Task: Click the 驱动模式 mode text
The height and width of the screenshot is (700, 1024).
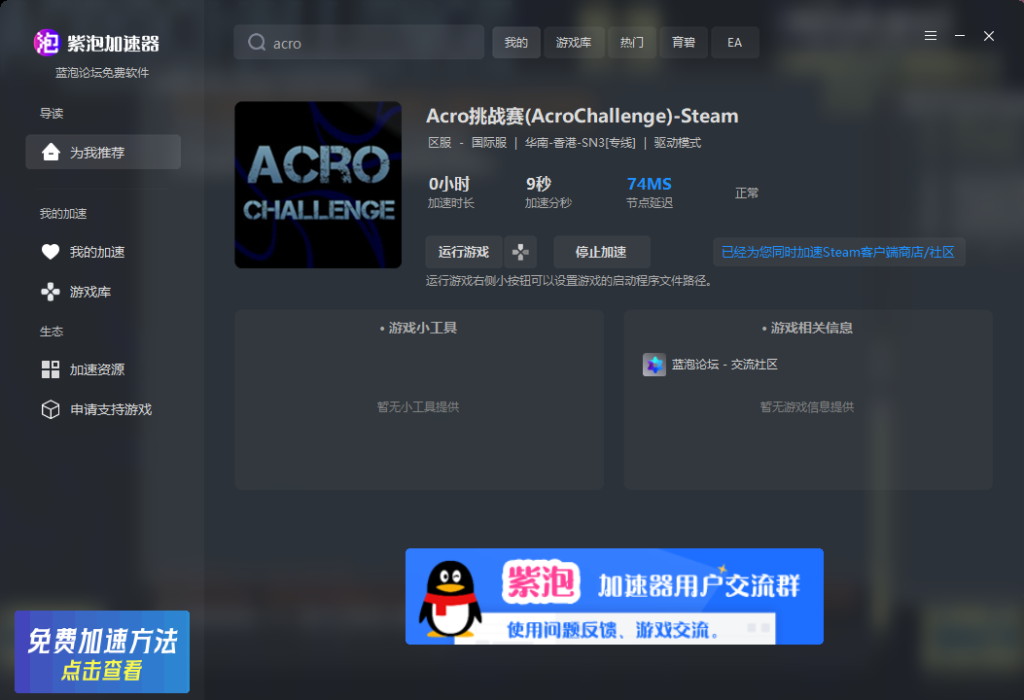Action: tap(677, 142)
